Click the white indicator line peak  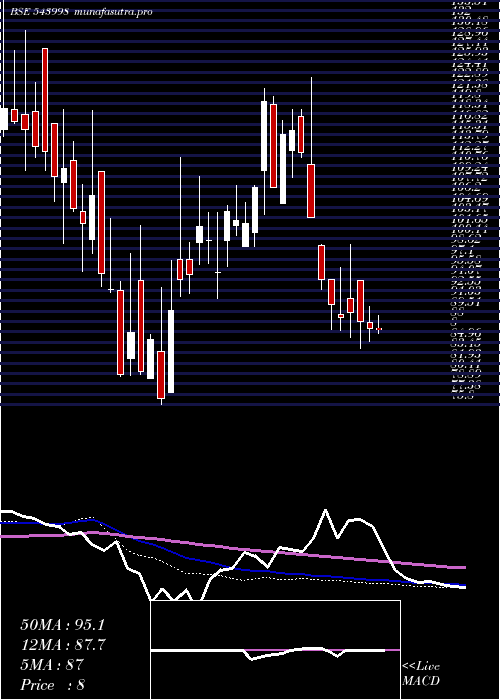click(x=325, y=510)
